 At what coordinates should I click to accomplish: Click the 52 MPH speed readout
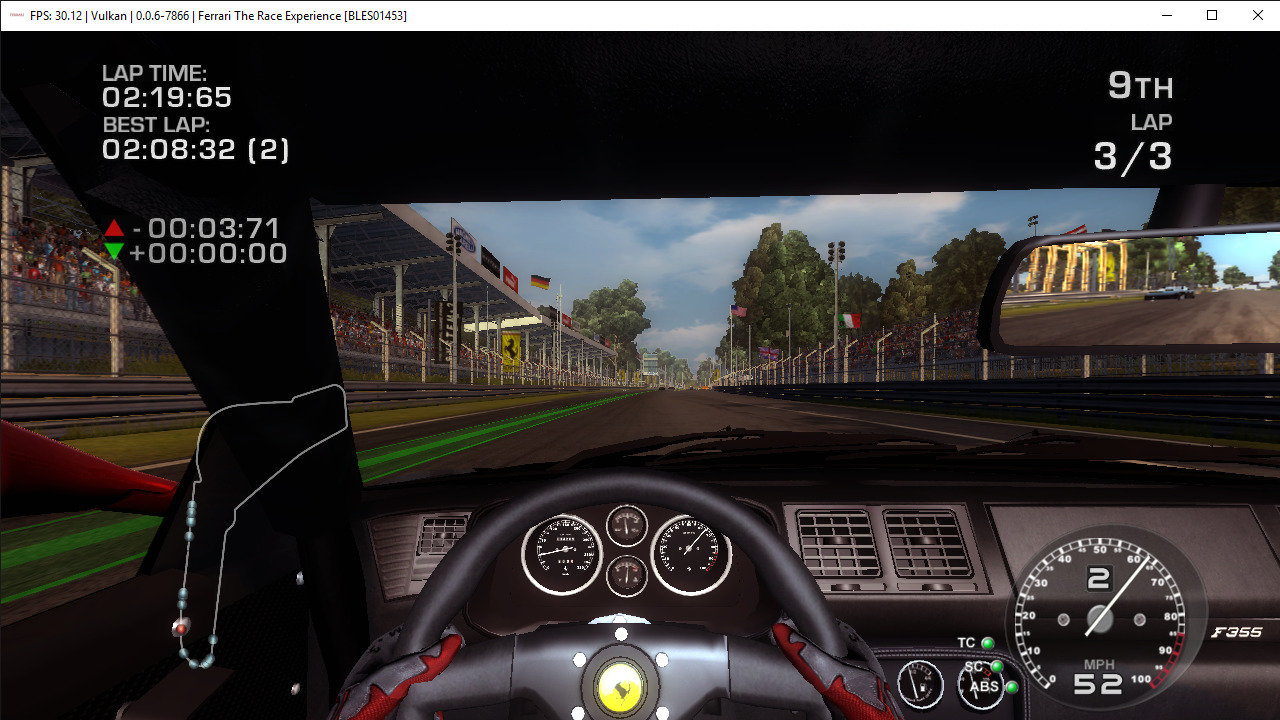[x=1098, y=683]
